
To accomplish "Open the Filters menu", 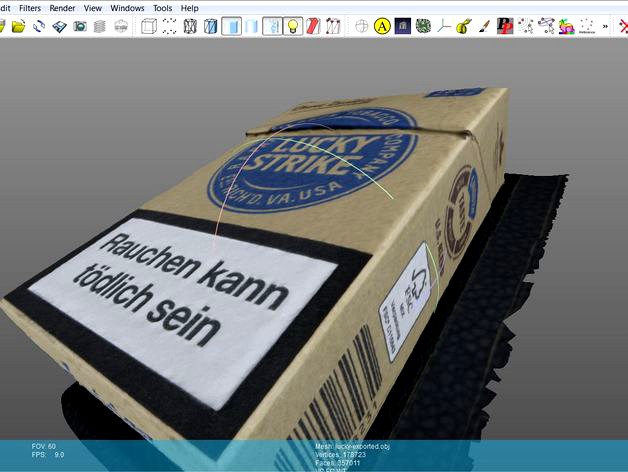I will [x=30, y=8].
